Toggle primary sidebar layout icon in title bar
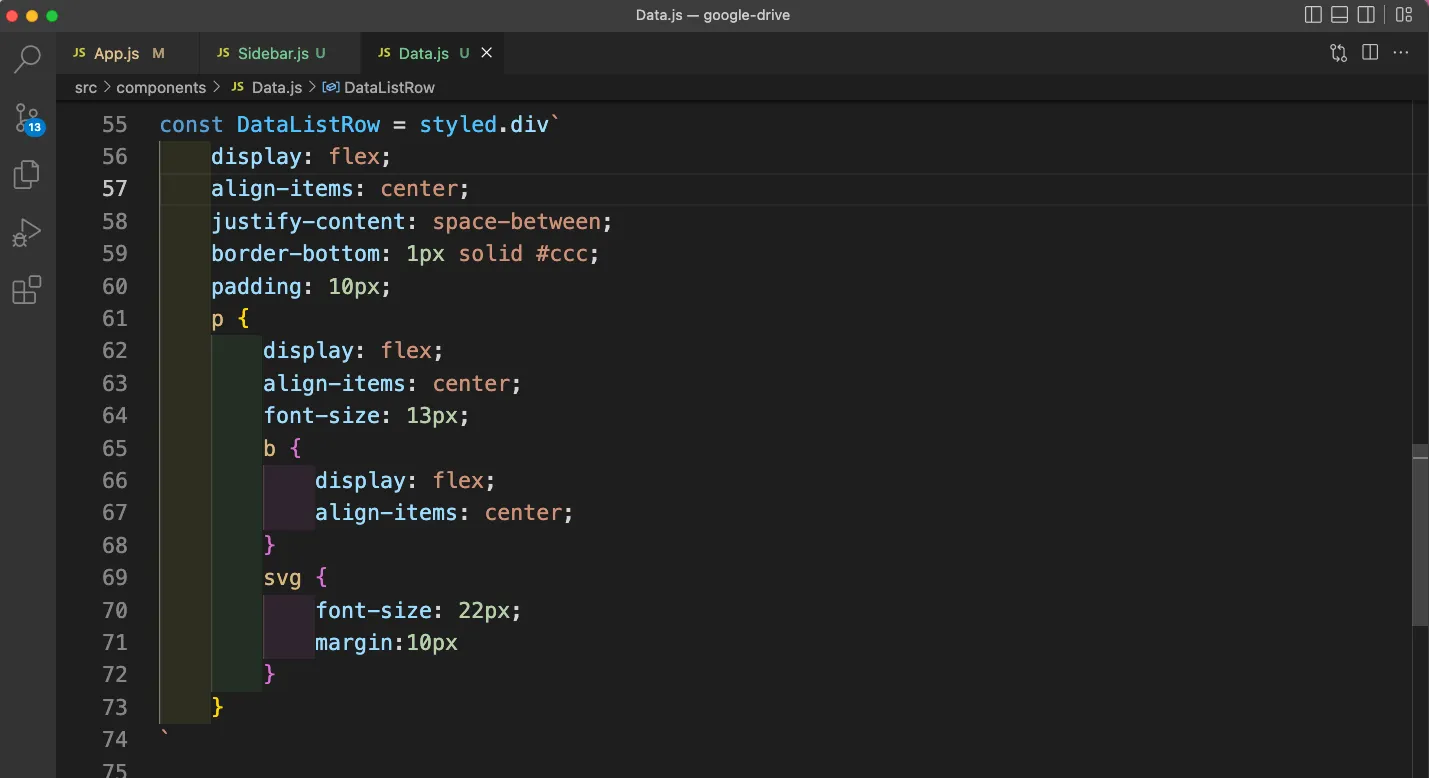The width and height of the screenshot is (1429, 778). (x=1314, y=15)
